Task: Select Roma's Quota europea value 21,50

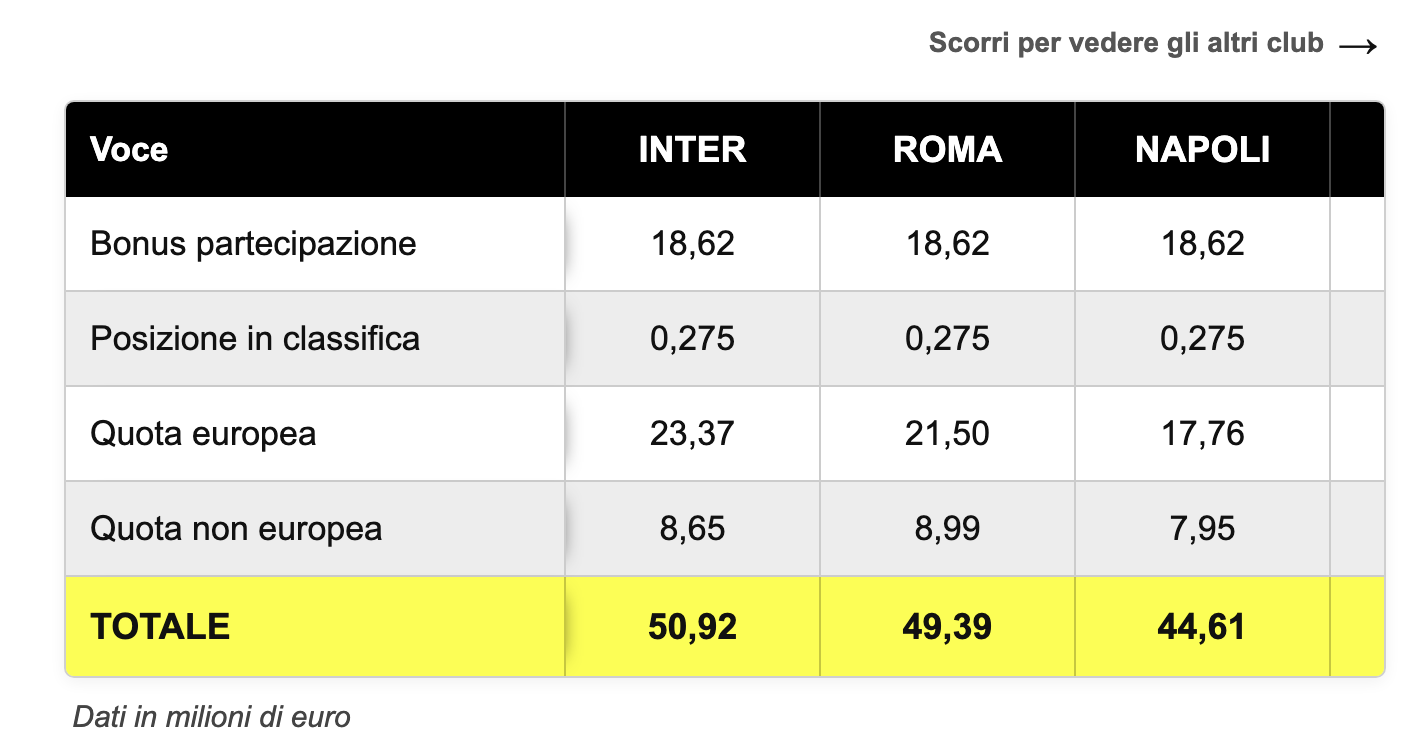Action: pos(947,434)
